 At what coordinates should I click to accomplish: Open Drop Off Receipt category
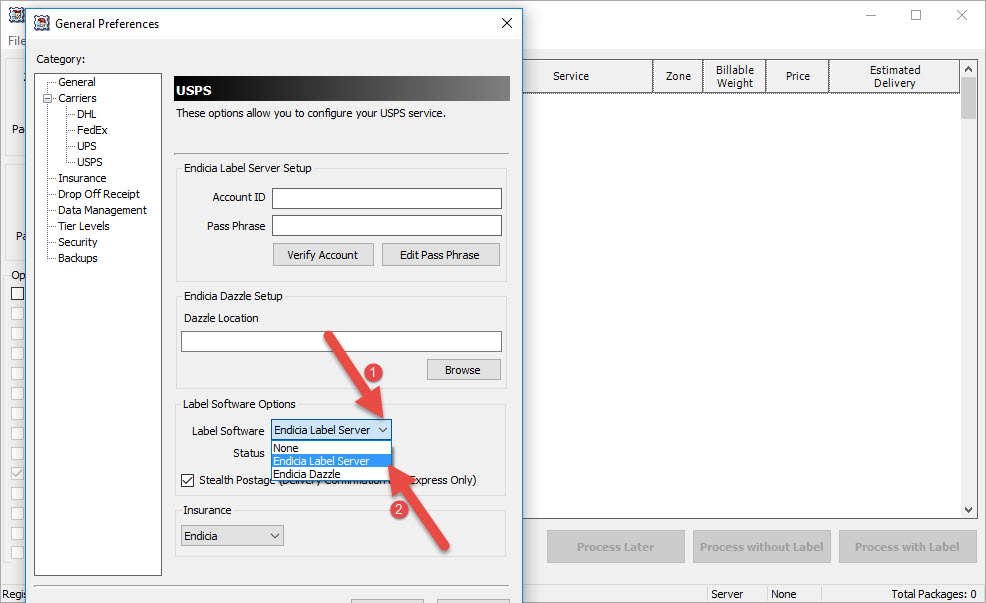tap(99, 194)
